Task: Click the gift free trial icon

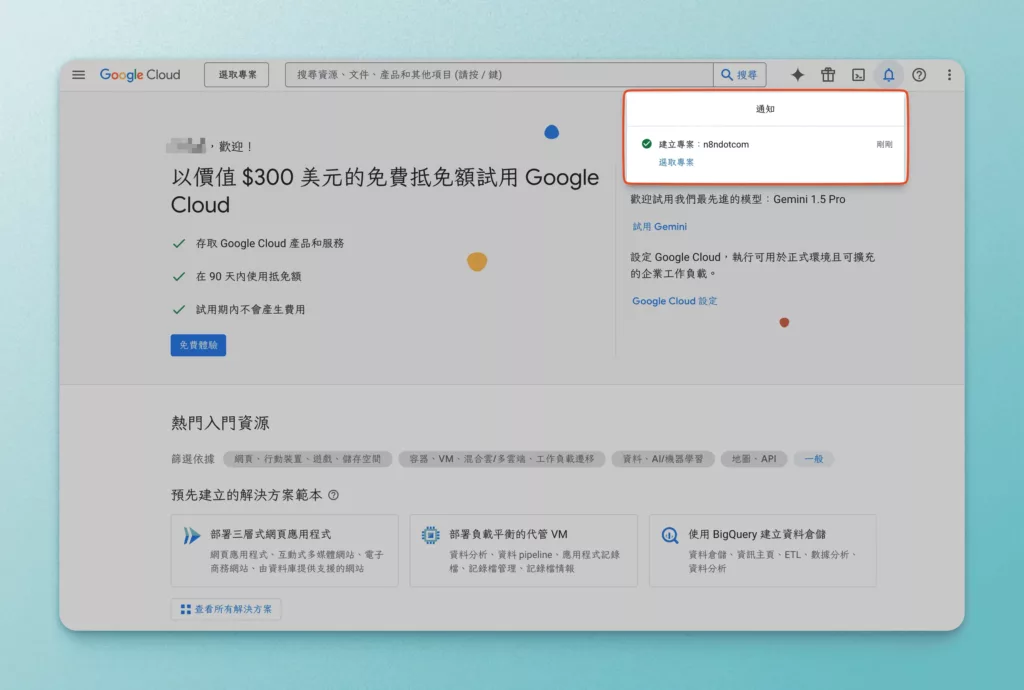Action: point(828,75)
